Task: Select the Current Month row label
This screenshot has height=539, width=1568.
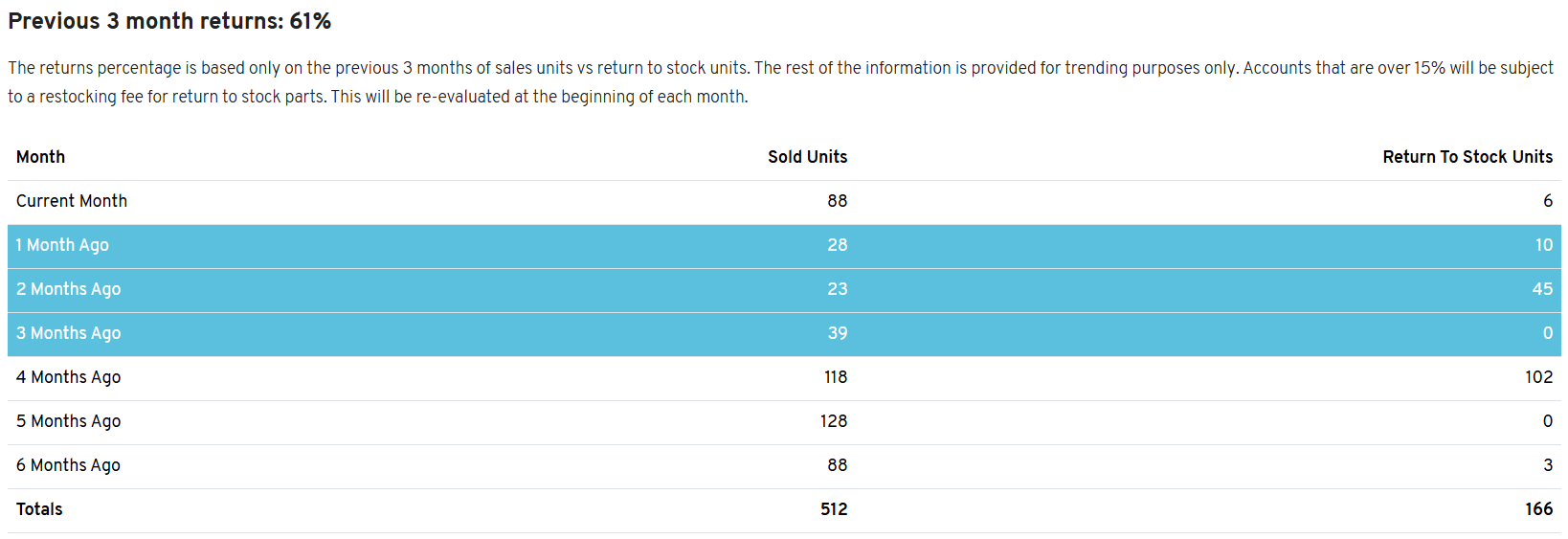Action: tap(72, 201)
